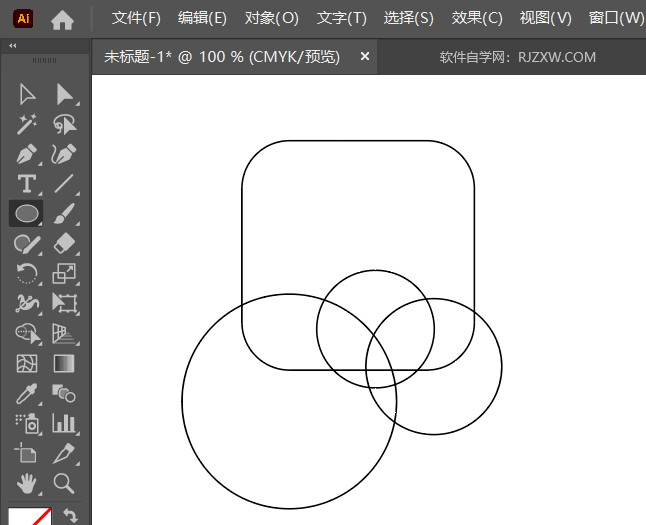Viewport: 646px width, 525px height.
Task: Select the Zoom tool
Action: (64, 483)
